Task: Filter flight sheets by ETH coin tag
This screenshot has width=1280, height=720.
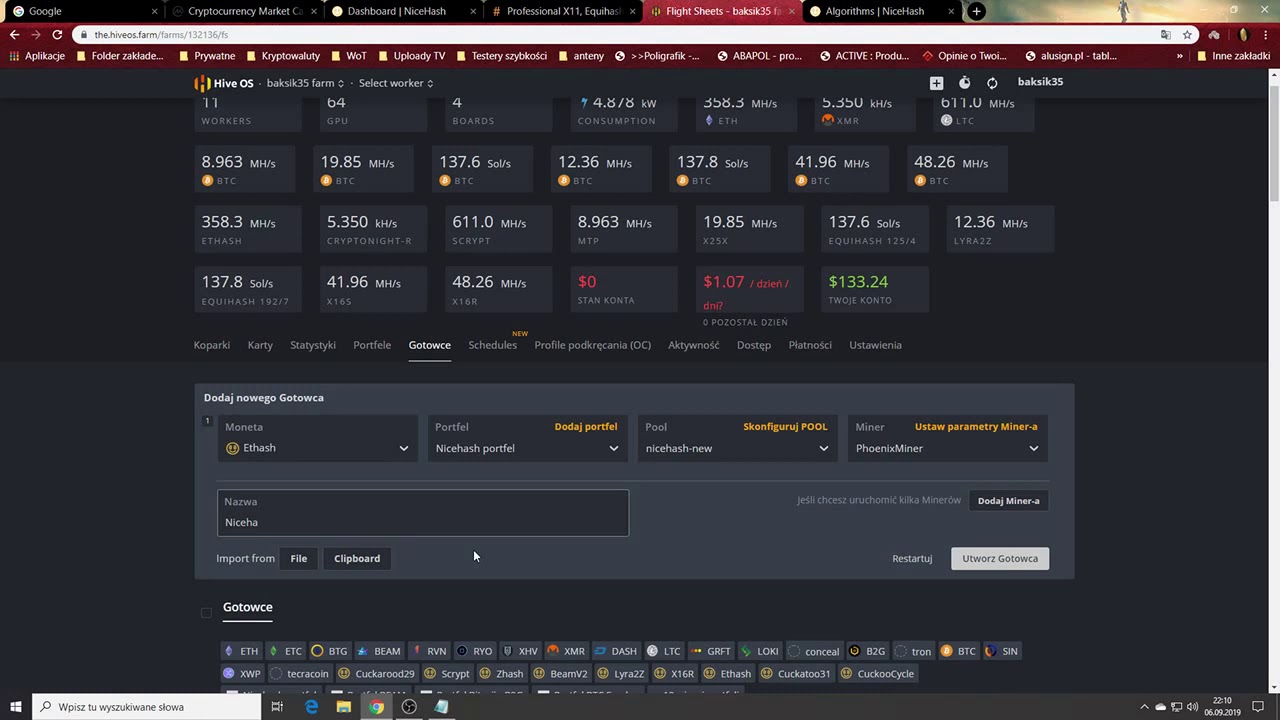Action: [240, 651]
